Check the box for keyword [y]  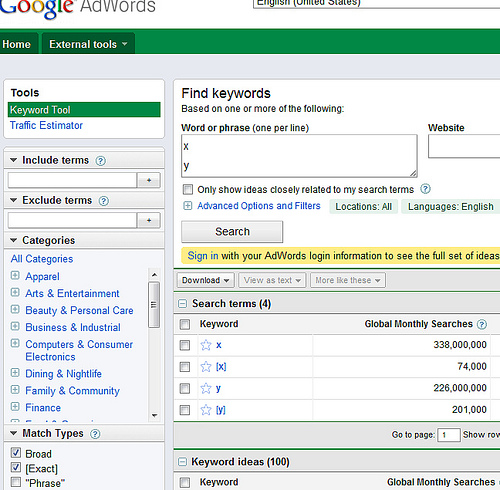pyautogui.click(x=185, y=410)
